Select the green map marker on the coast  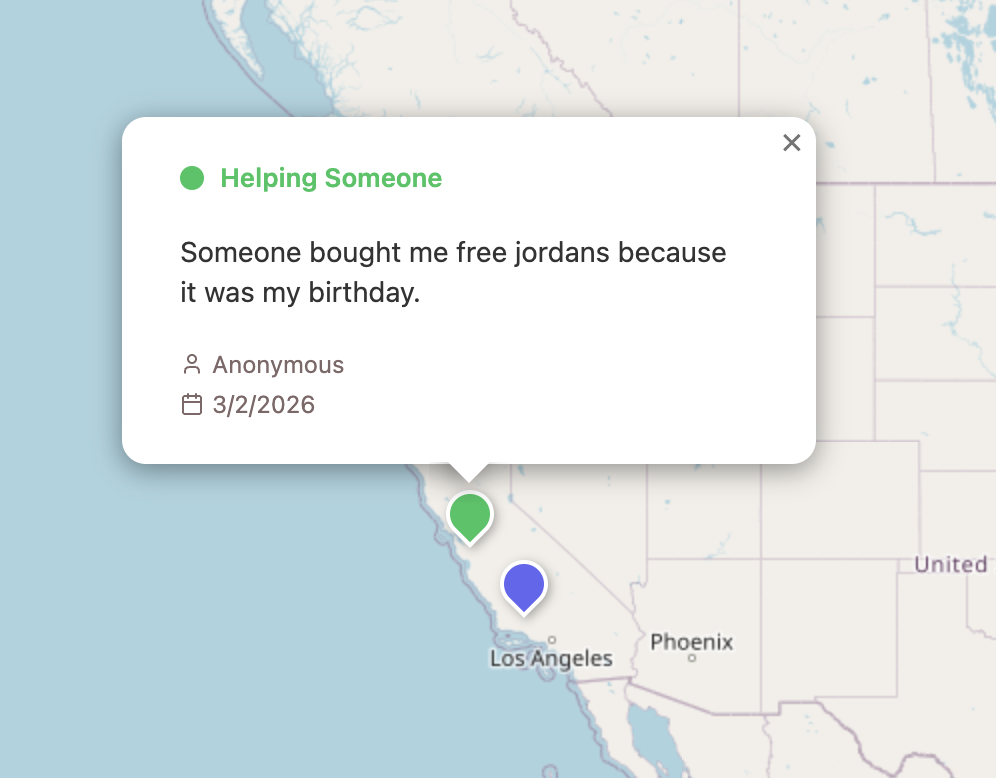point(469,515)
